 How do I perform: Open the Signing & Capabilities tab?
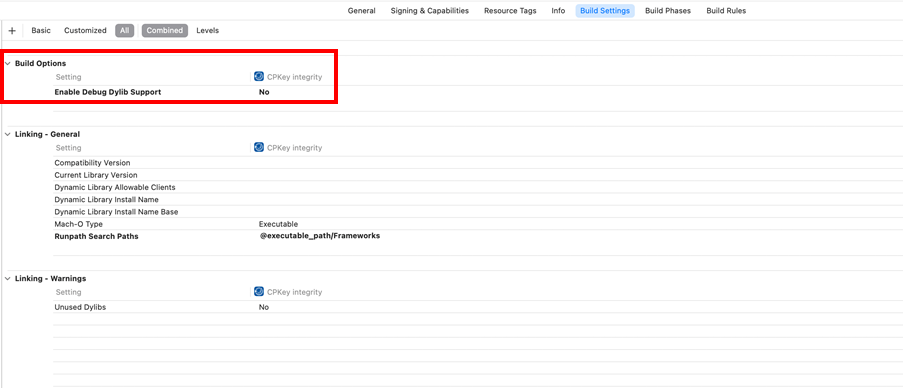pyautogui.click(x=430, y=10)
